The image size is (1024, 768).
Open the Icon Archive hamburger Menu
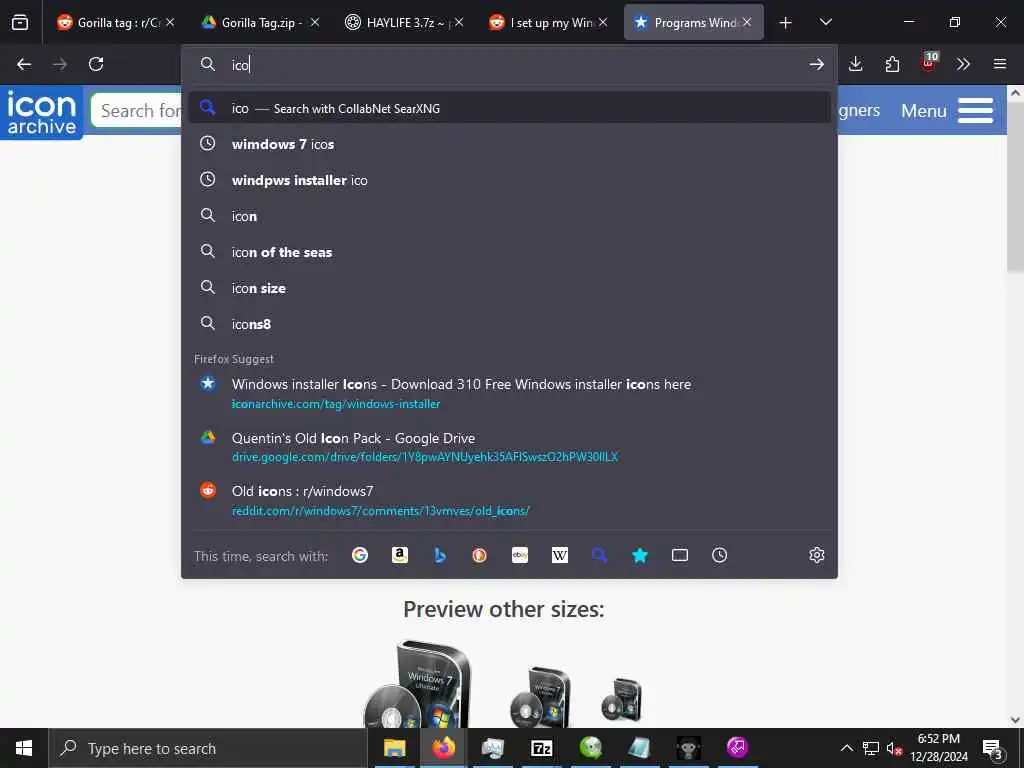(947, 110)
